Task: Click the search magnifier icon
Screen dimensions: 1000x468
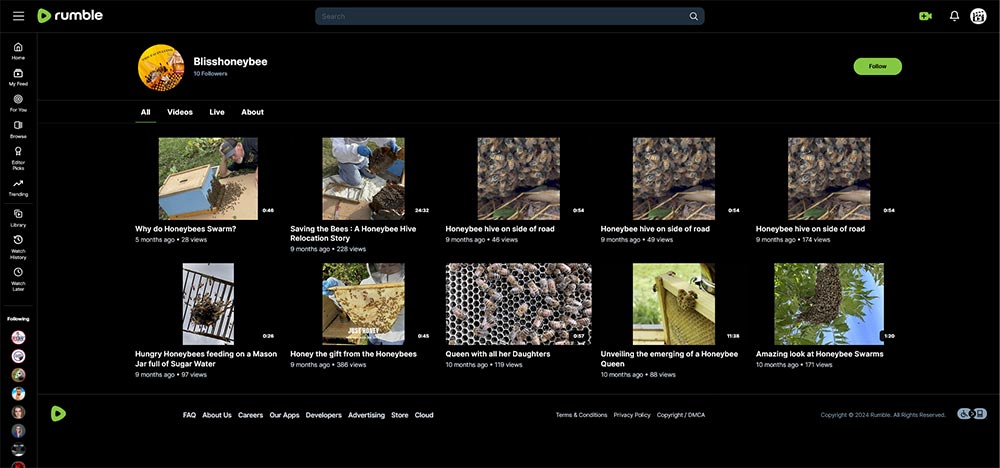Action: tap(693, 17)
